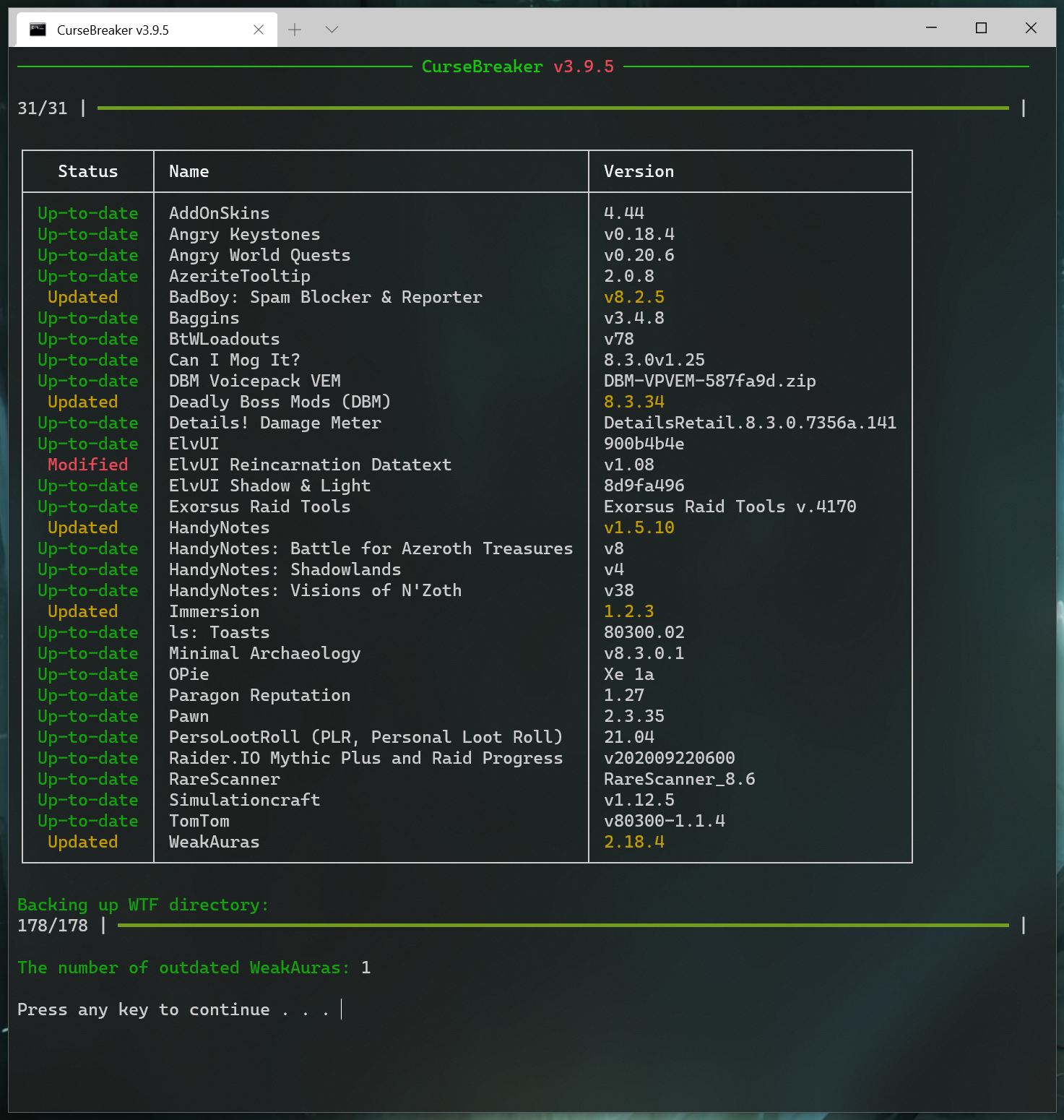Click Deadly Boss Mods (DBM) name
Viewport: 1064px width, 1120px height.
tap(280, 402)
